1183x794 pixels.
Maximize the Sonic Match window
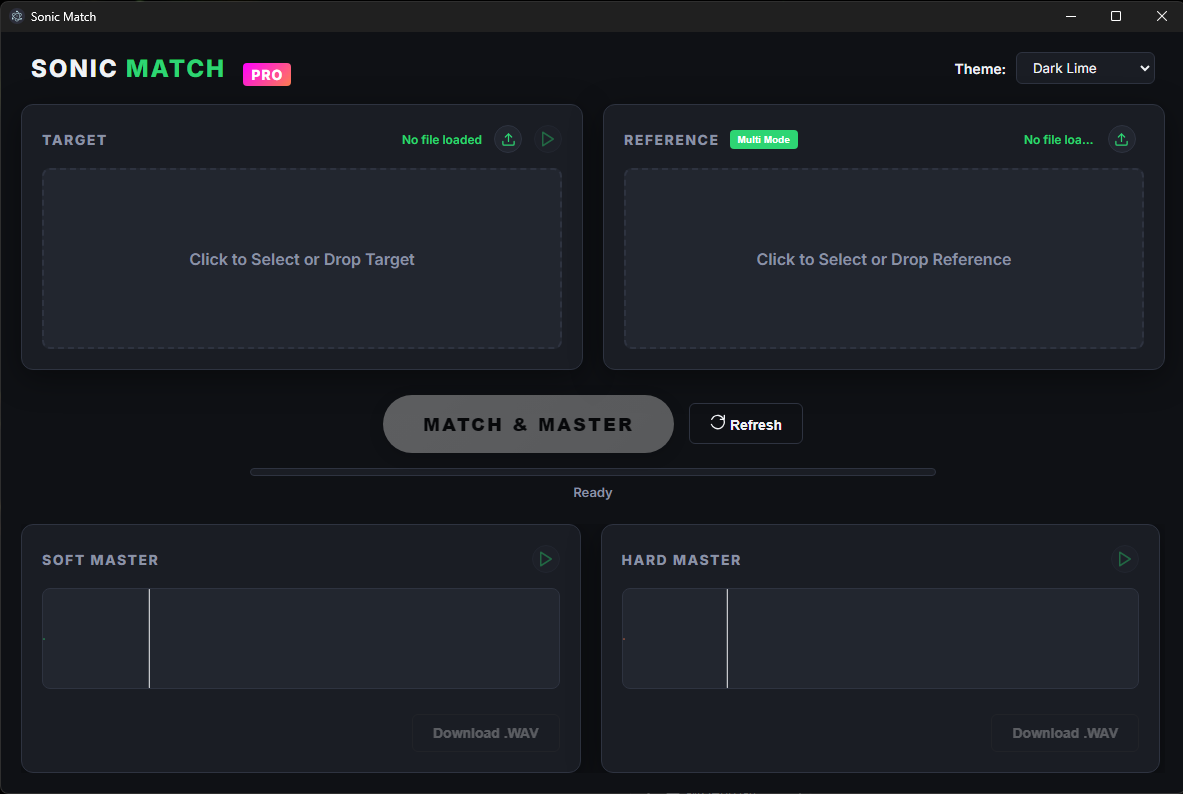[1116, 16]
